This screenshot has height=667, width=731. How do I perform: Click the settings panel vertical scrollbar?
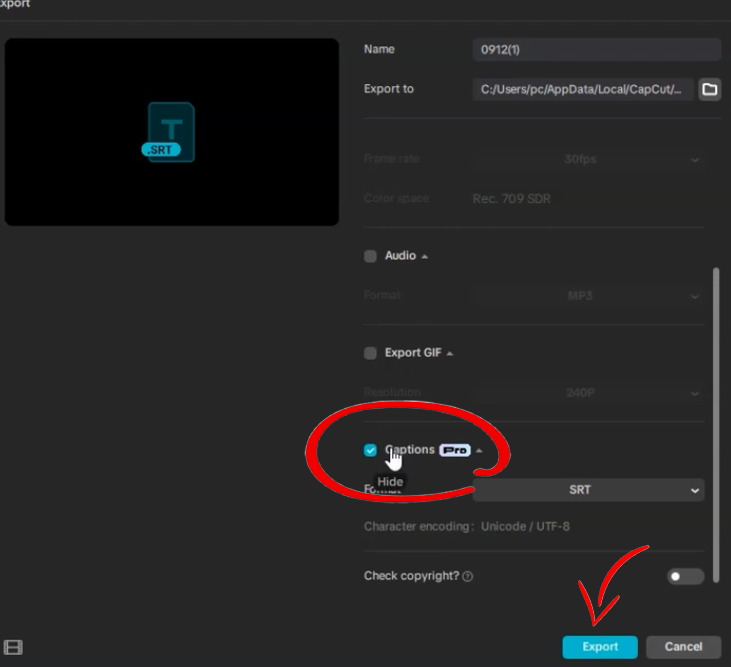716,425
